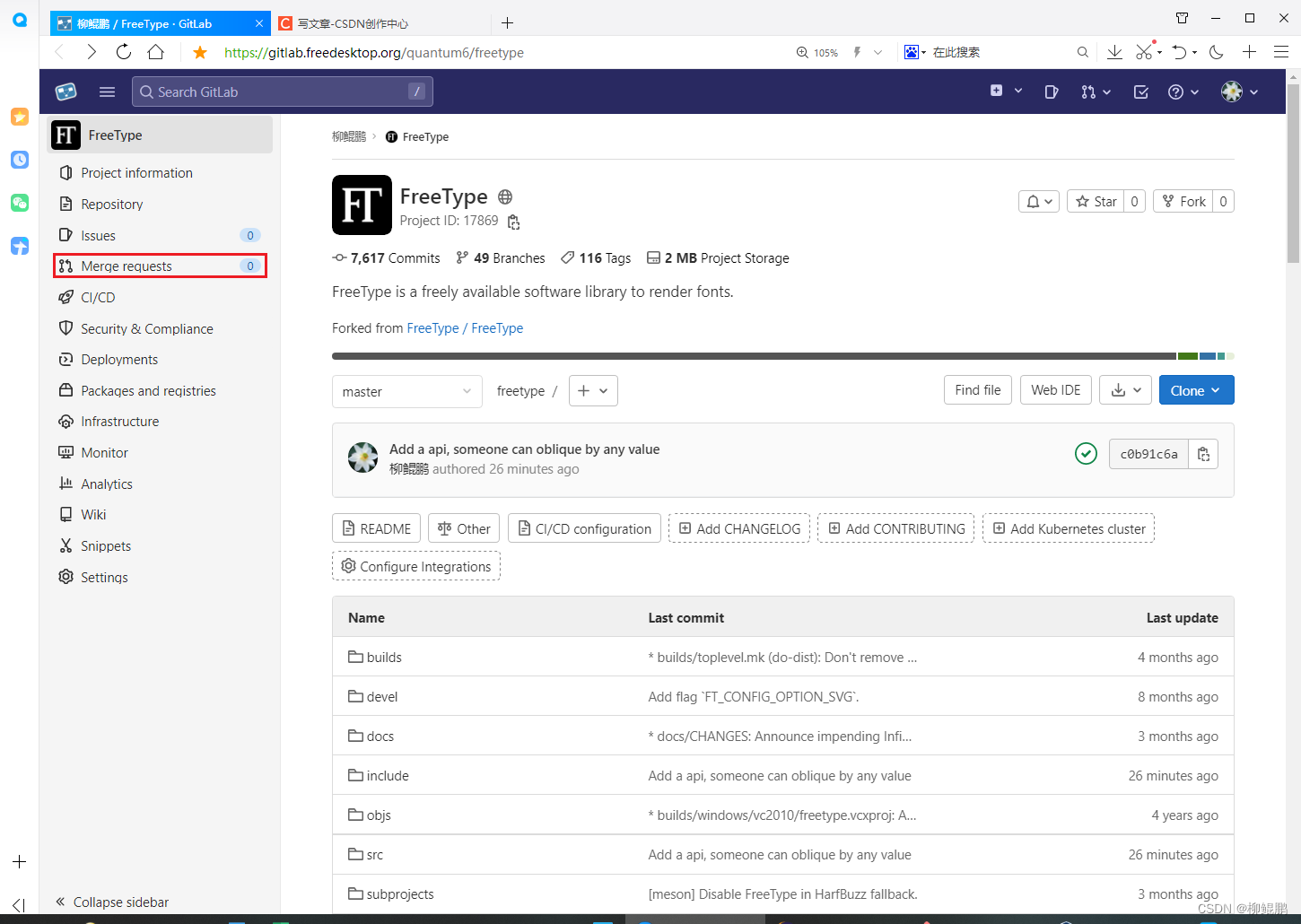Collapse sidebar at the bottom

tap(113, 902)
